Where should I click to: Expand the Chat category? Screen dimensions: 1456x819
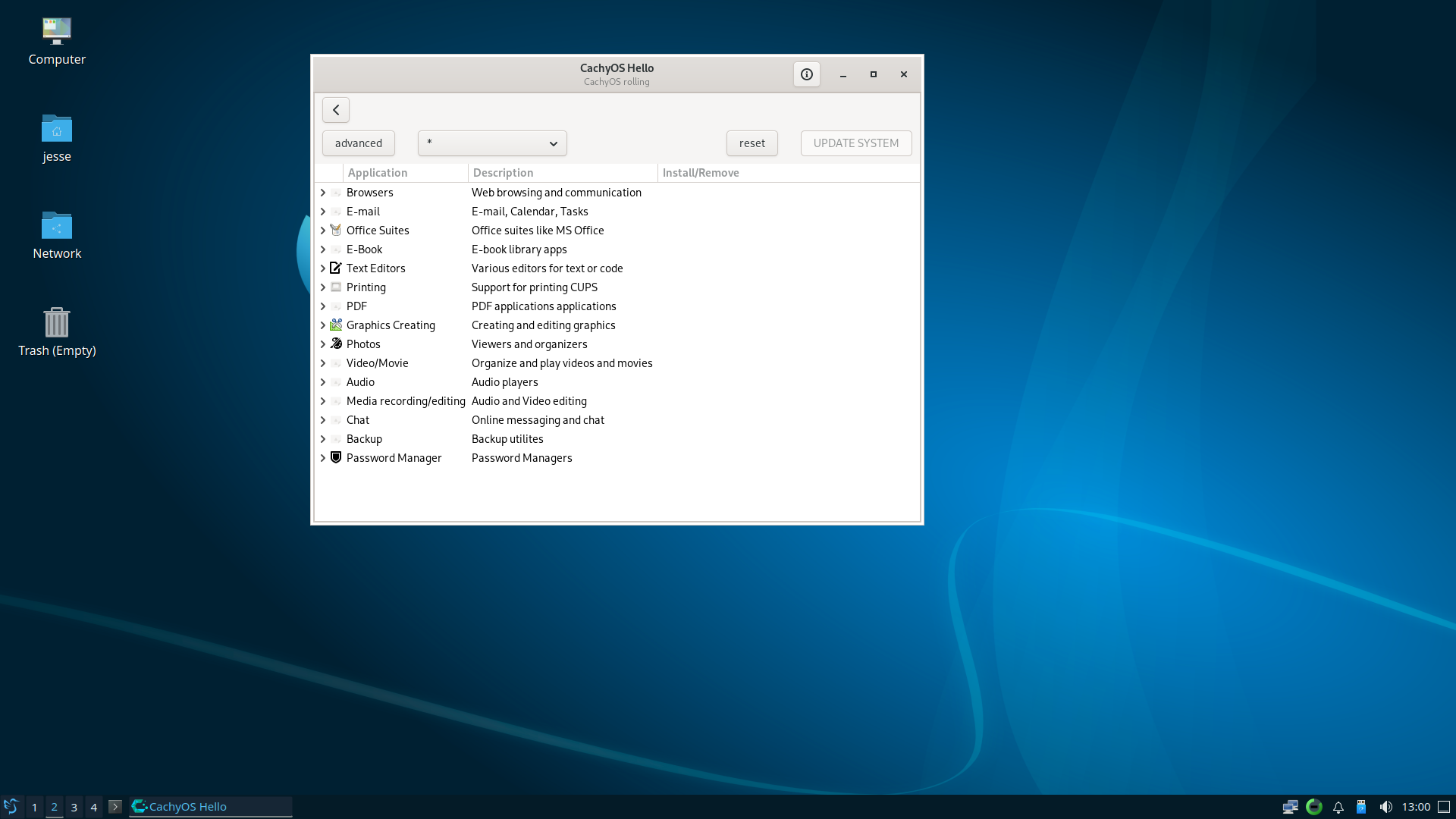click(x=323, y=420)
